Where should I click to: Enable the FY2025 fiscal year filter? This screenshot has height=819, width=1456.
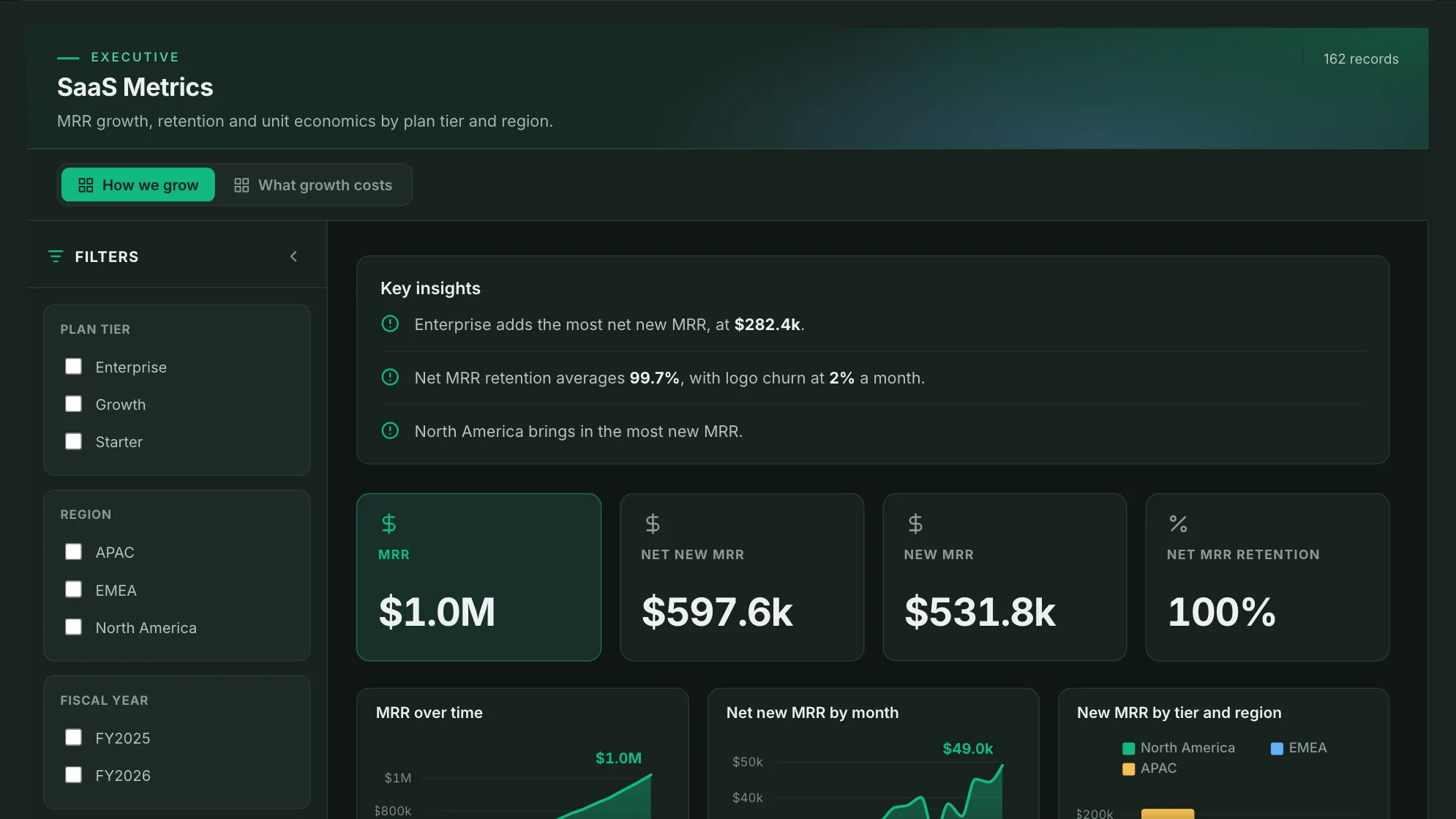(x=73, y=738)
